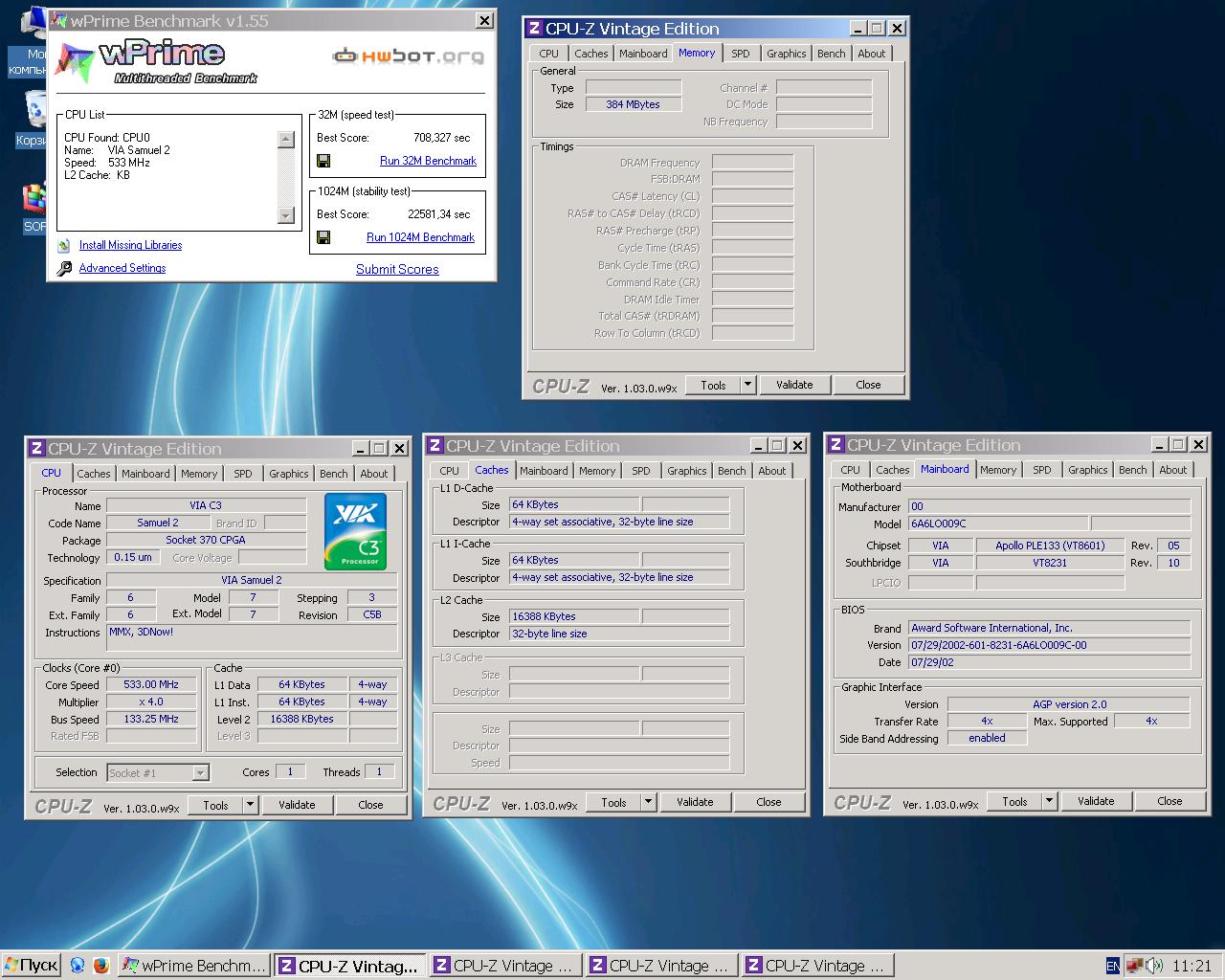Run the 1024M benchmark
Image resolution: width=1225 pixels, height=980 pixels.
[420, 237]
